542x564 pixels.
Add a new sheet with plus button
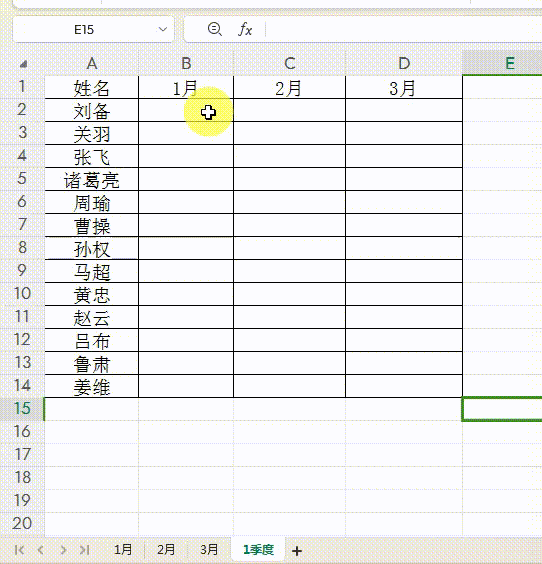click(297, 551)
